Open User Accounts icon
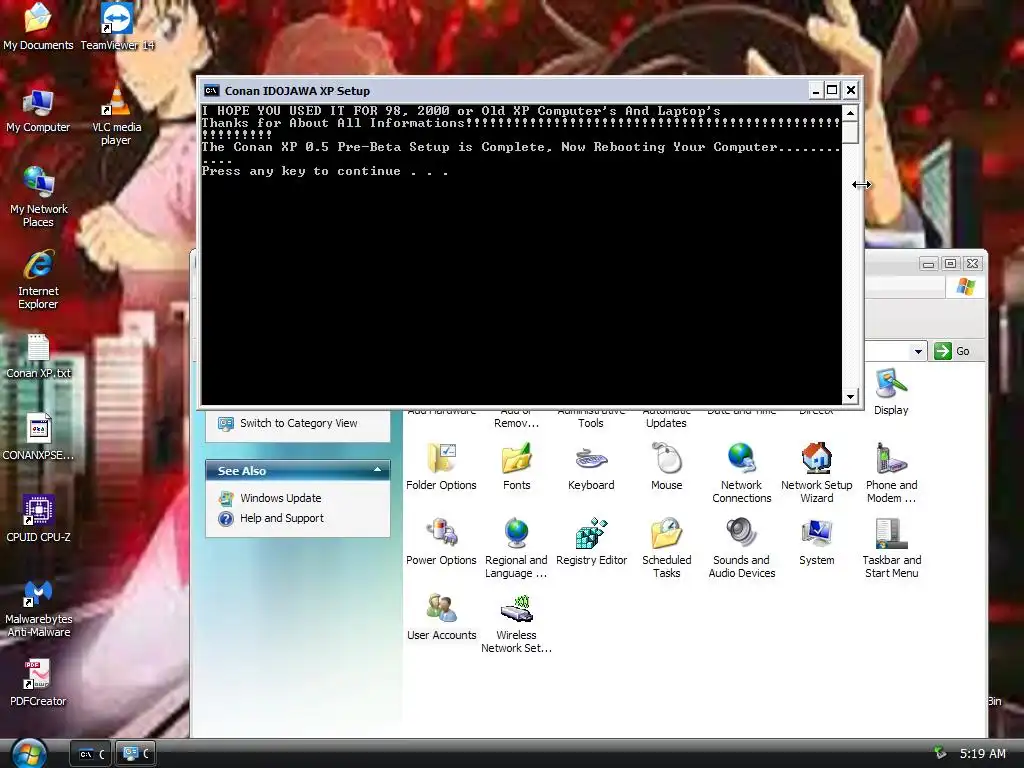 [x=441, y=616]
